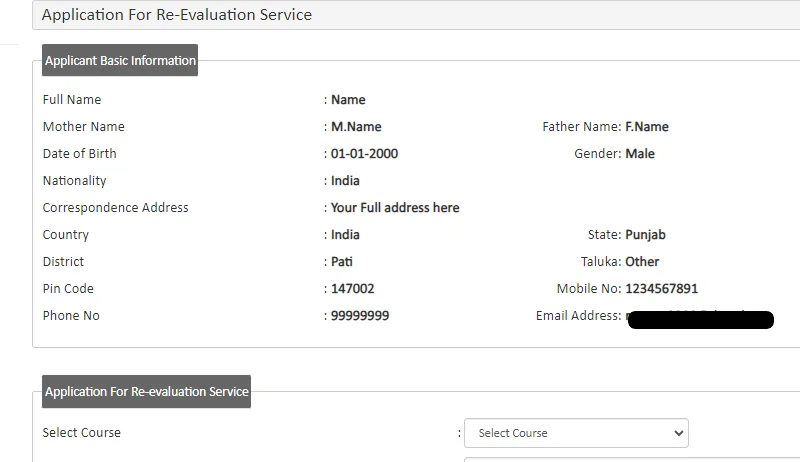
Task: Click the district value Pati
Action: tap(342, 262)
